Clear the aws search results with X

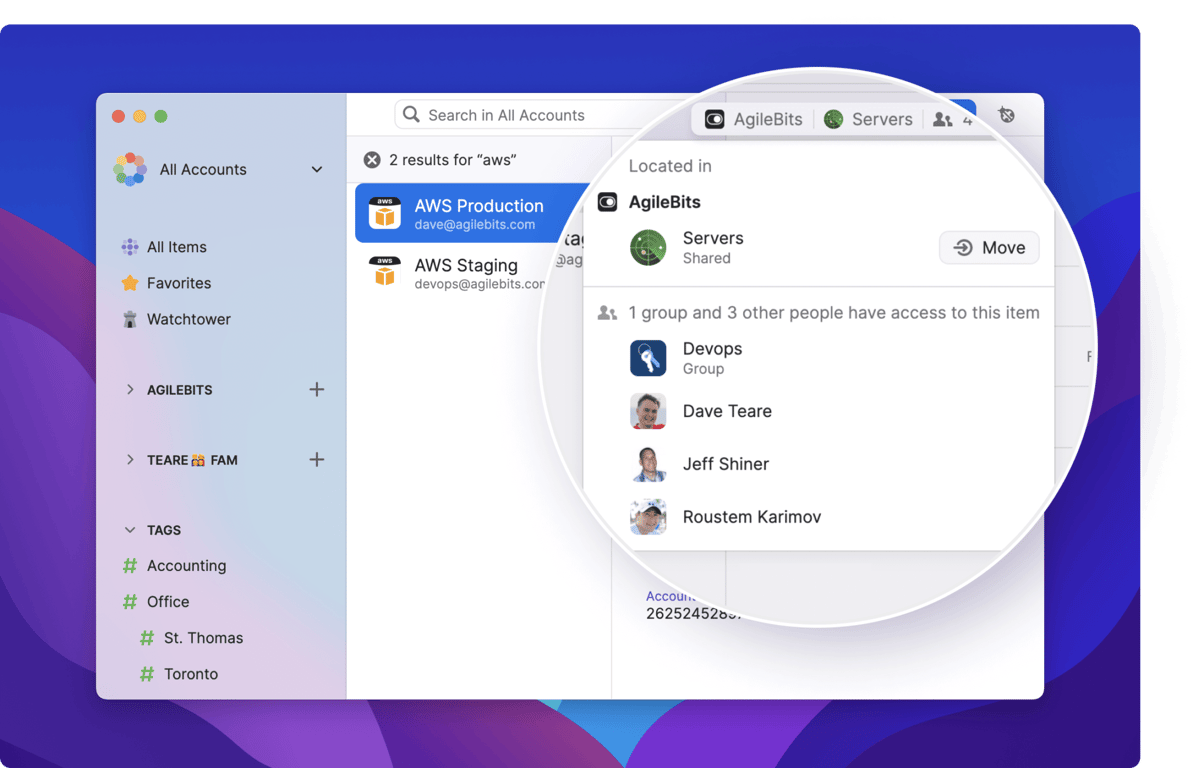(x=372, y=160)
